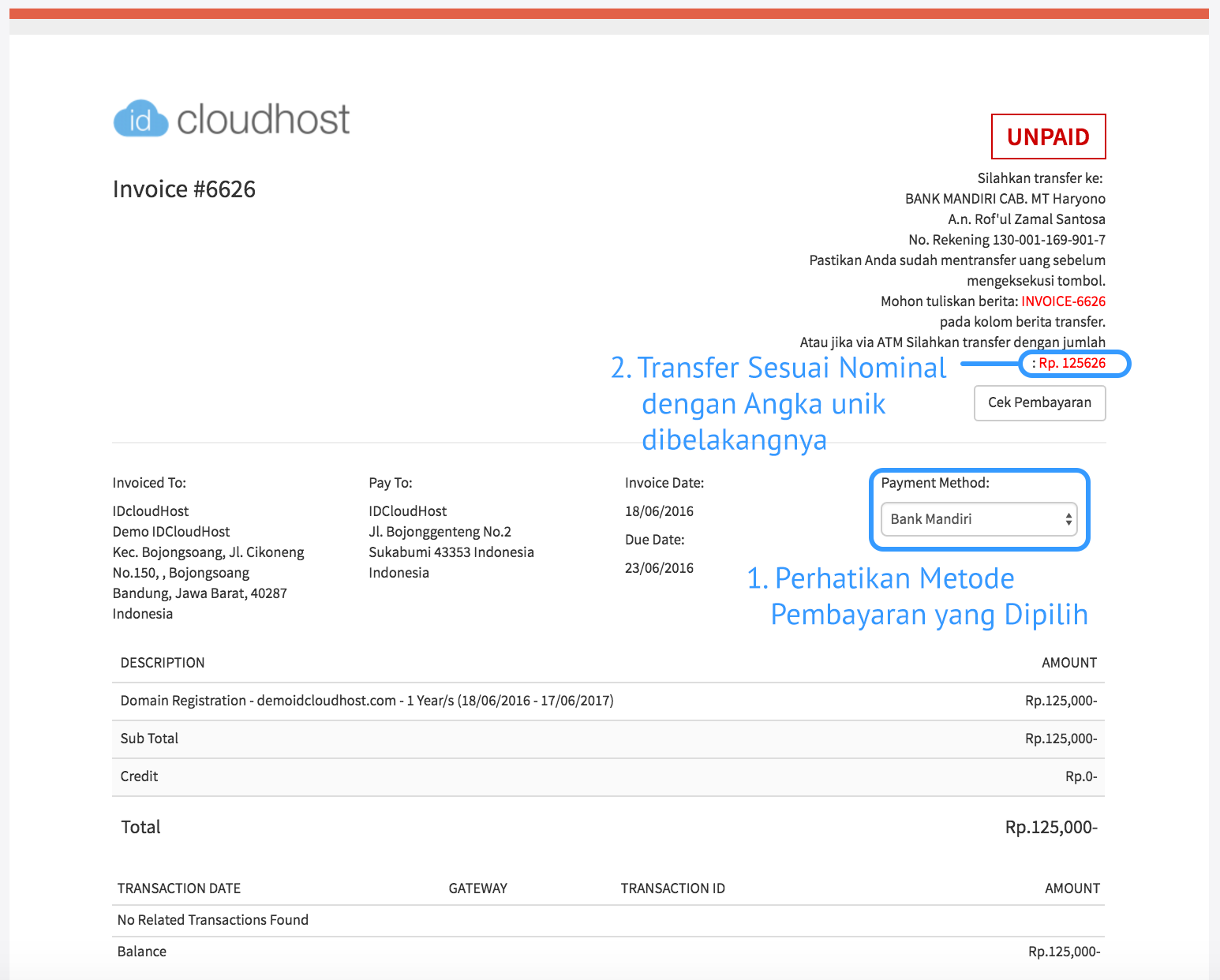The width and height of the screenshot is (1220, 980).
Task: Expand the payment method selector to change banks
Action: [x=979, y=519]
